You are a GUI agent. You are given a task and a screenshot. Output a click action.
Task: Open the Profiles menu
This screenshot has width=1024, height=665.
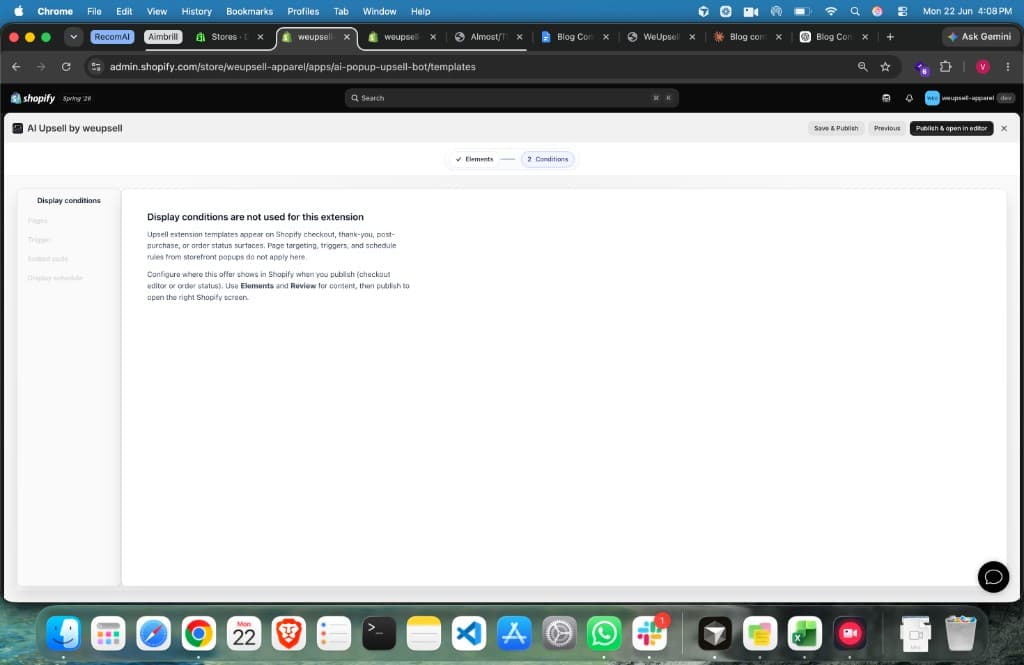[x=303, y=11]
